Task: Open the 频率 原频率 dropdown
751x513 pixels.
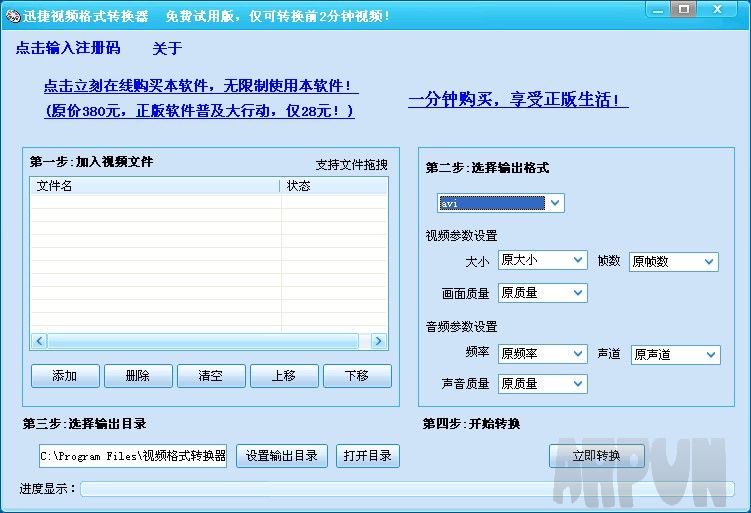Action: pyautogui.click(x=543, y=354)
